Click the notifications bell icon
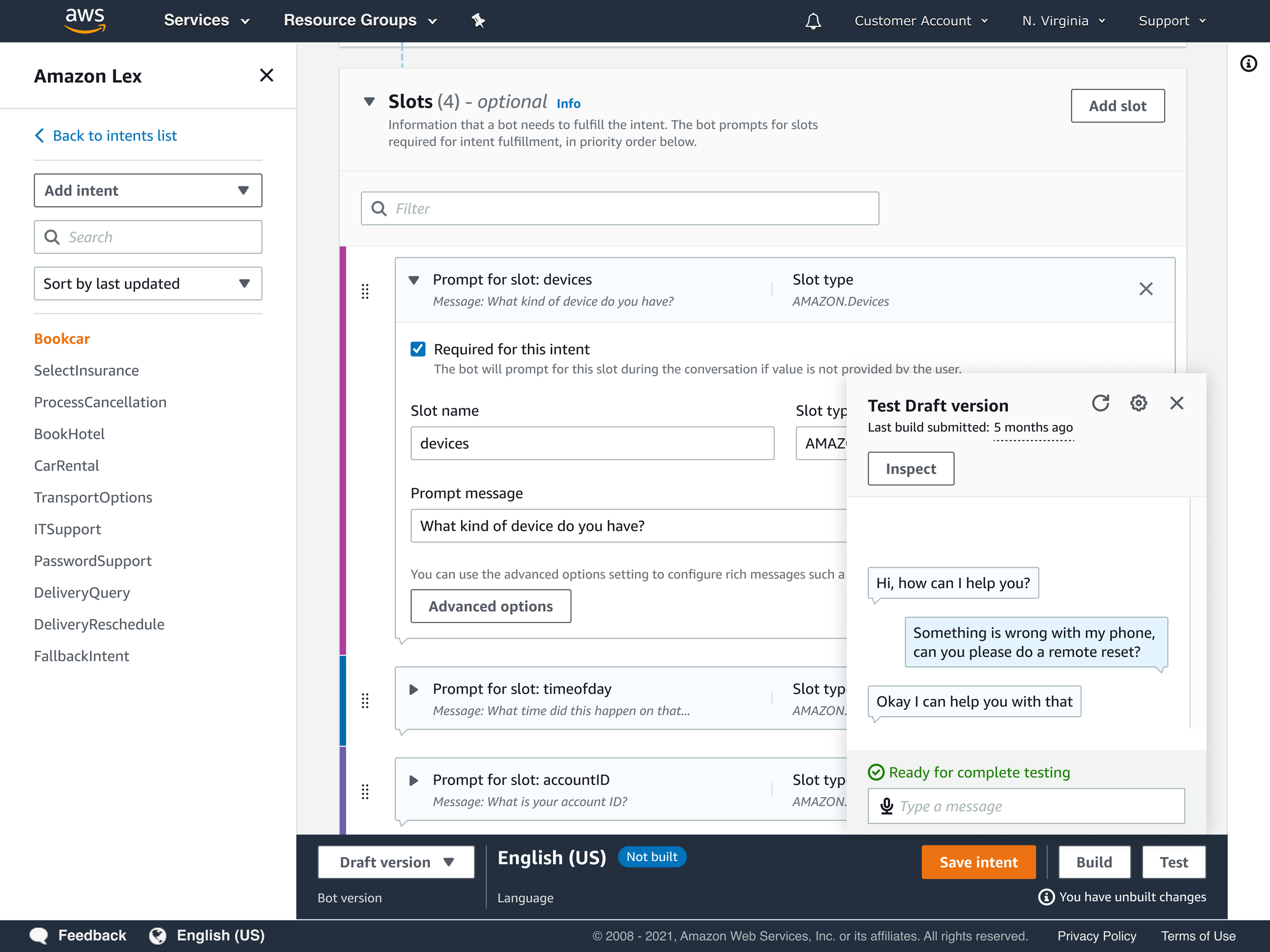The image size is (1270, 952). click(812, 21)
